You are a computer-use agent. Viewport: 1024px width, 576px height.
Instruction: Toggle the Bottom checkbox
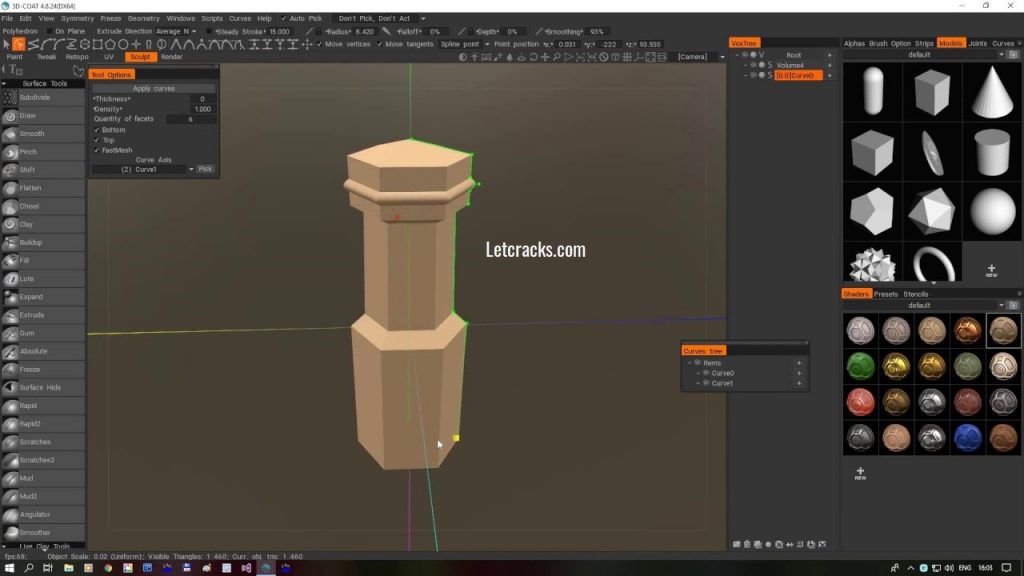coord(97,130)
